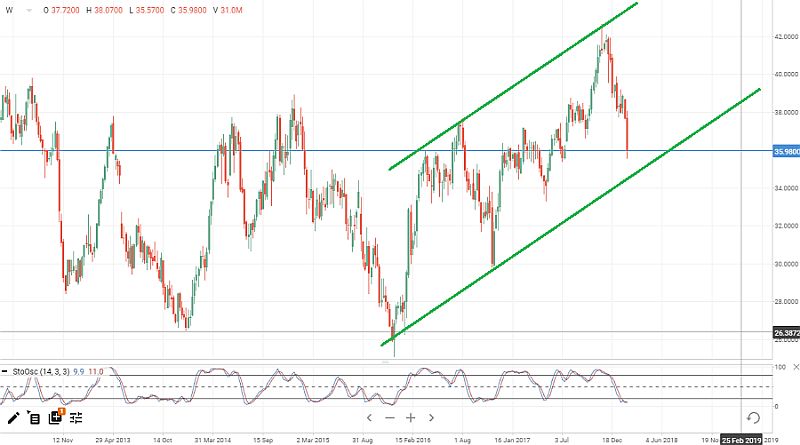800x445 pixels.
Task: Open chart settings sliders icon
Action: pos(76,418)
